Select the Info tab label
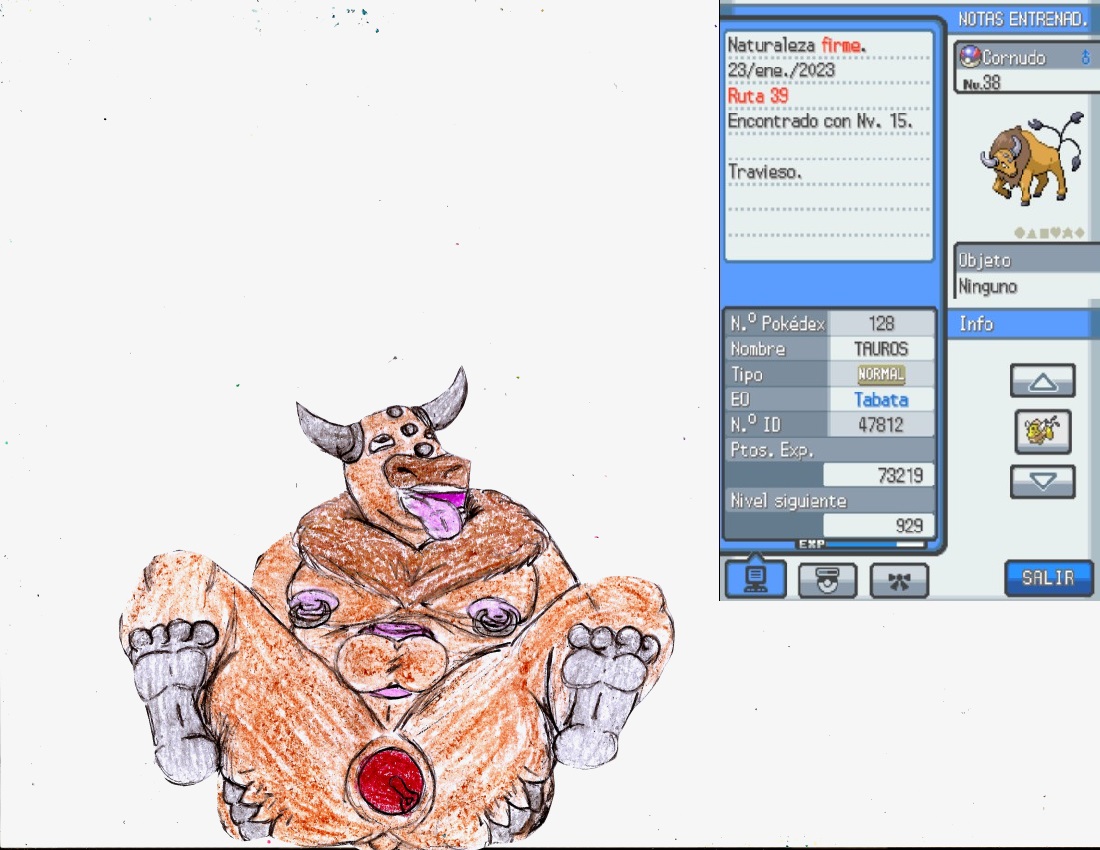The height and width of the screenshot is (850, 1100). (976, 323)
